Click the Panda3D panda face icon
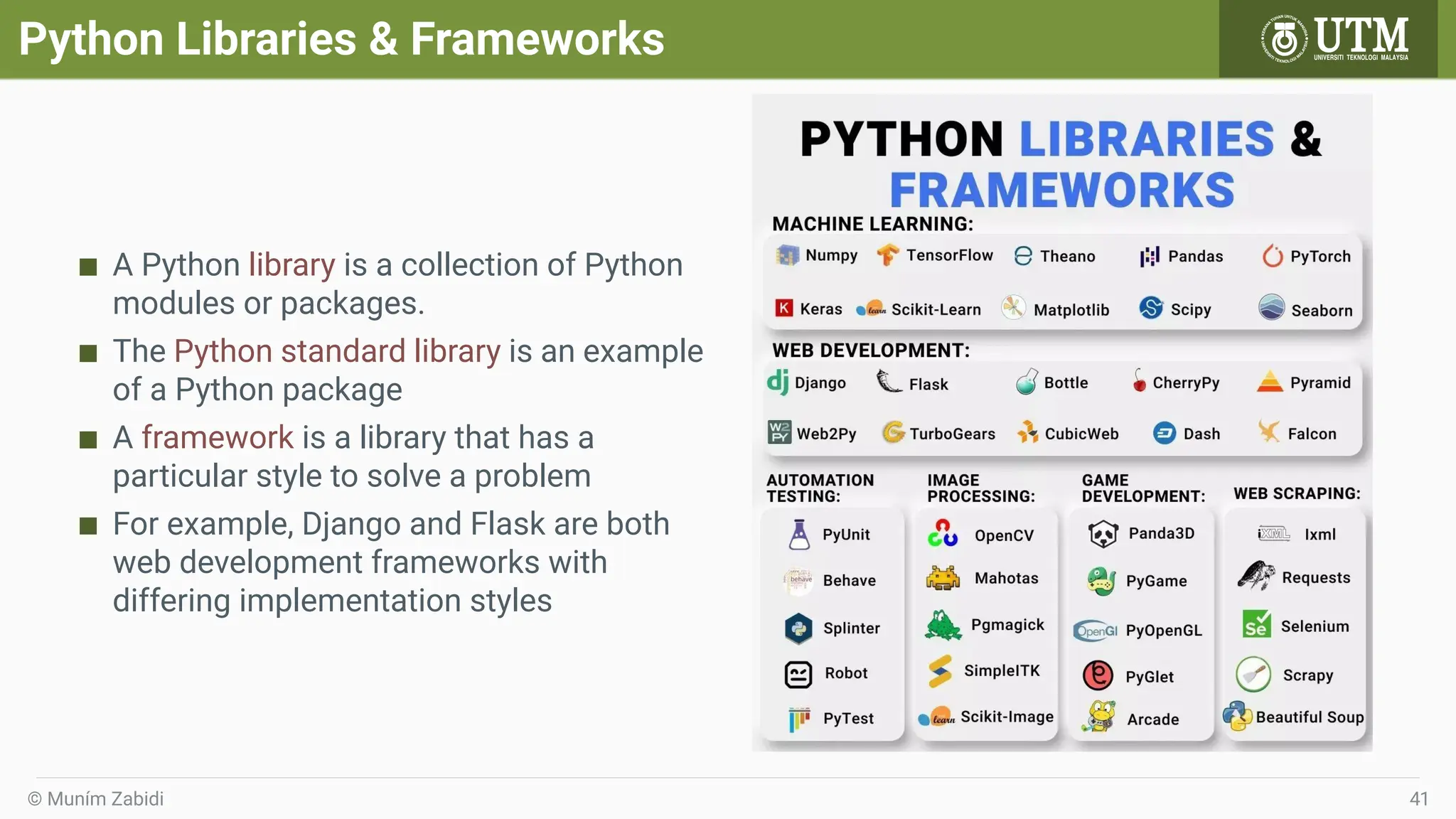1456x819 pixels. pos(1103,534)
